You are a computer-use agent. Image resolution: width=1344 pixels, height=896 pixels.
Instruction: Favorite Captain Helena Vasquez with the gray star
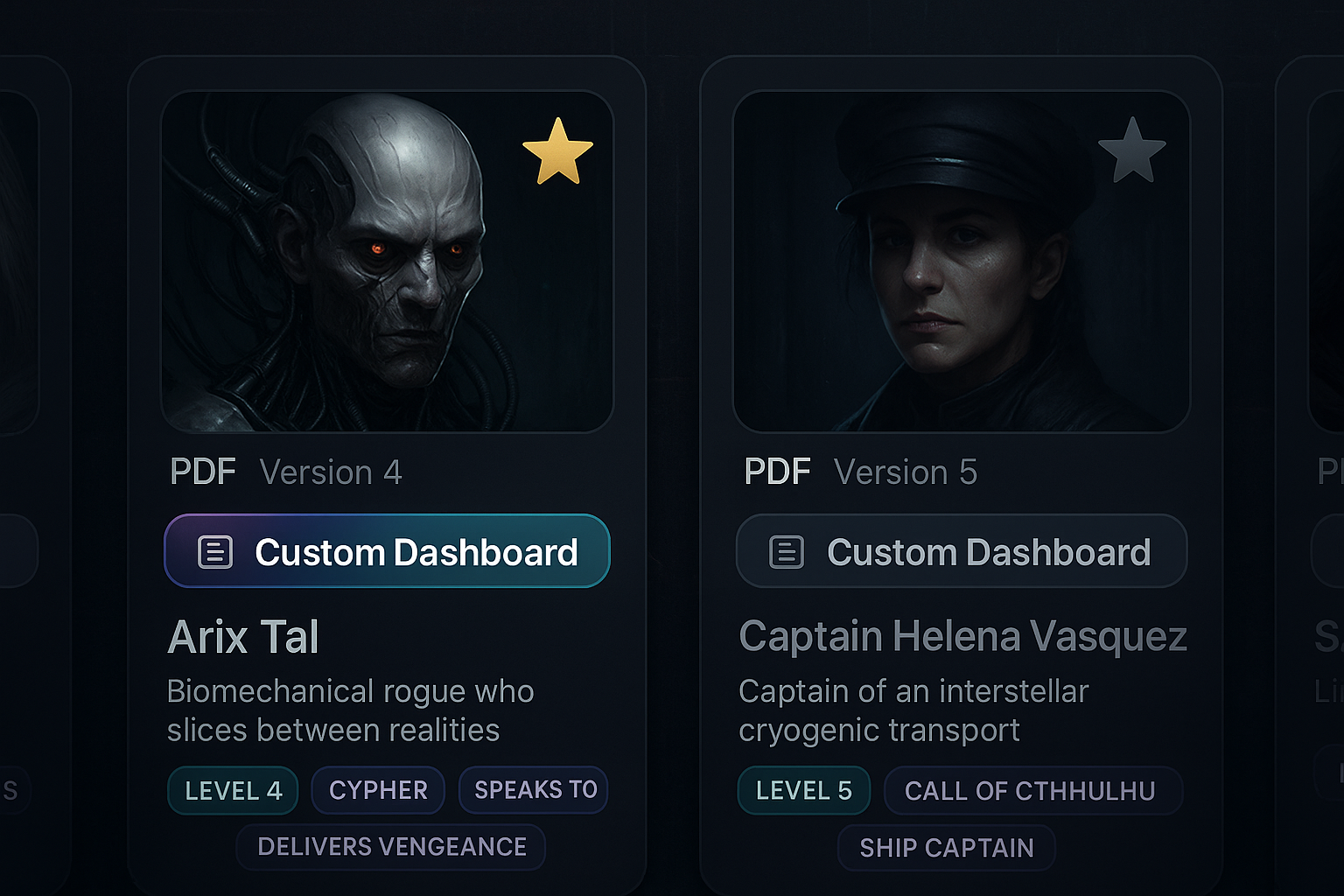point(1131,151)
